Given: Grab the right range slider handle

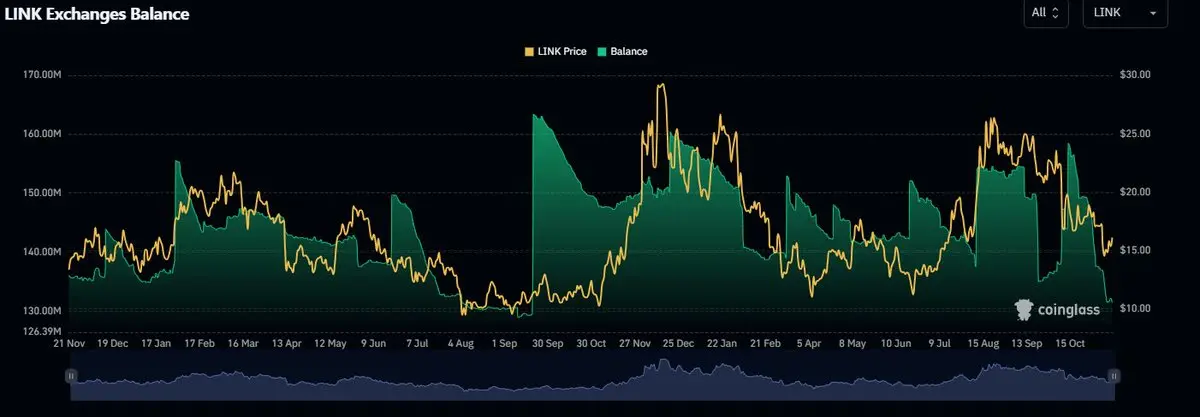Looking at the screenshot, I should coord(1112,376).
